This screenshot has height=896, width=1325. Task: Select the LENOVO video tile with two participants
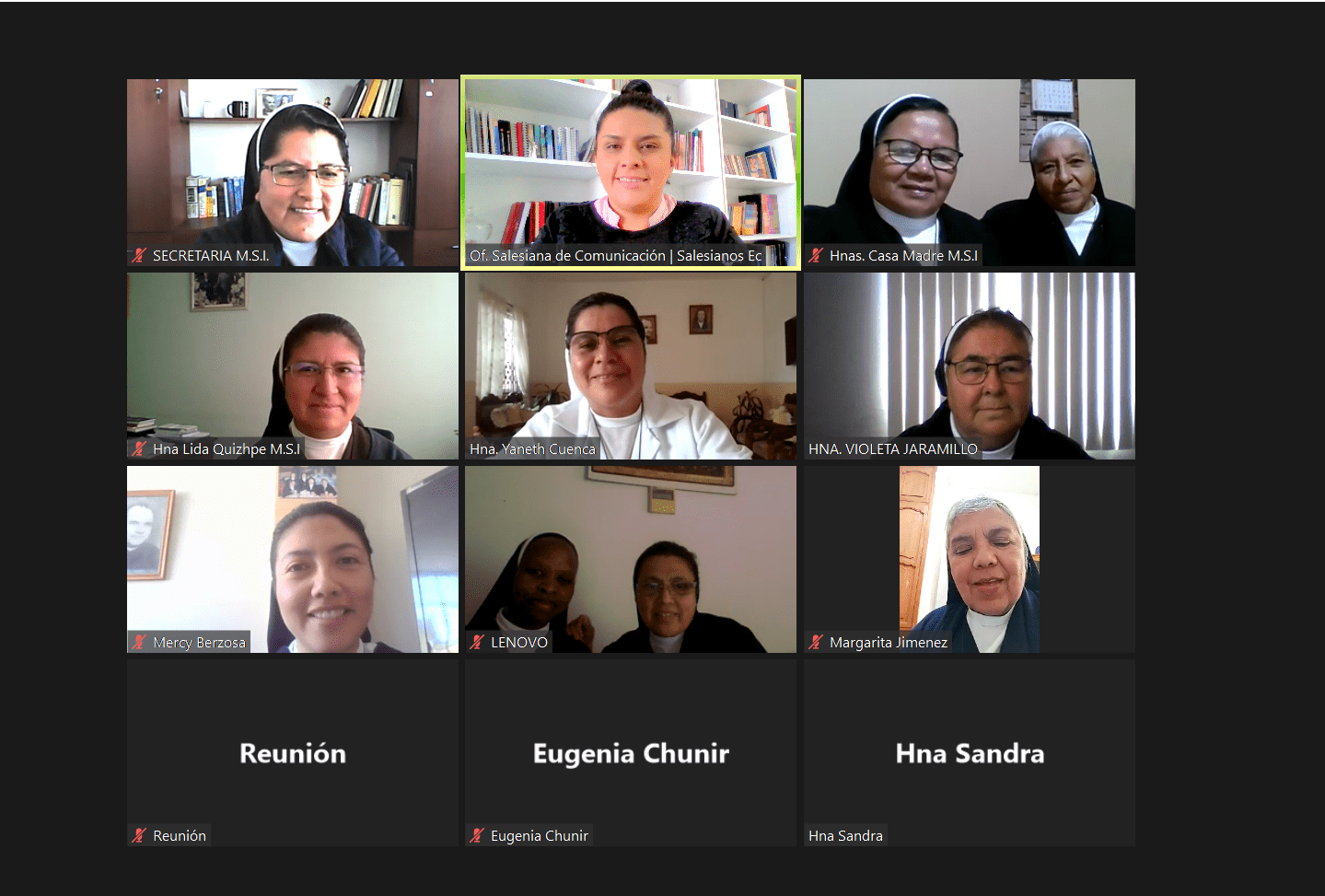[631, 560]
